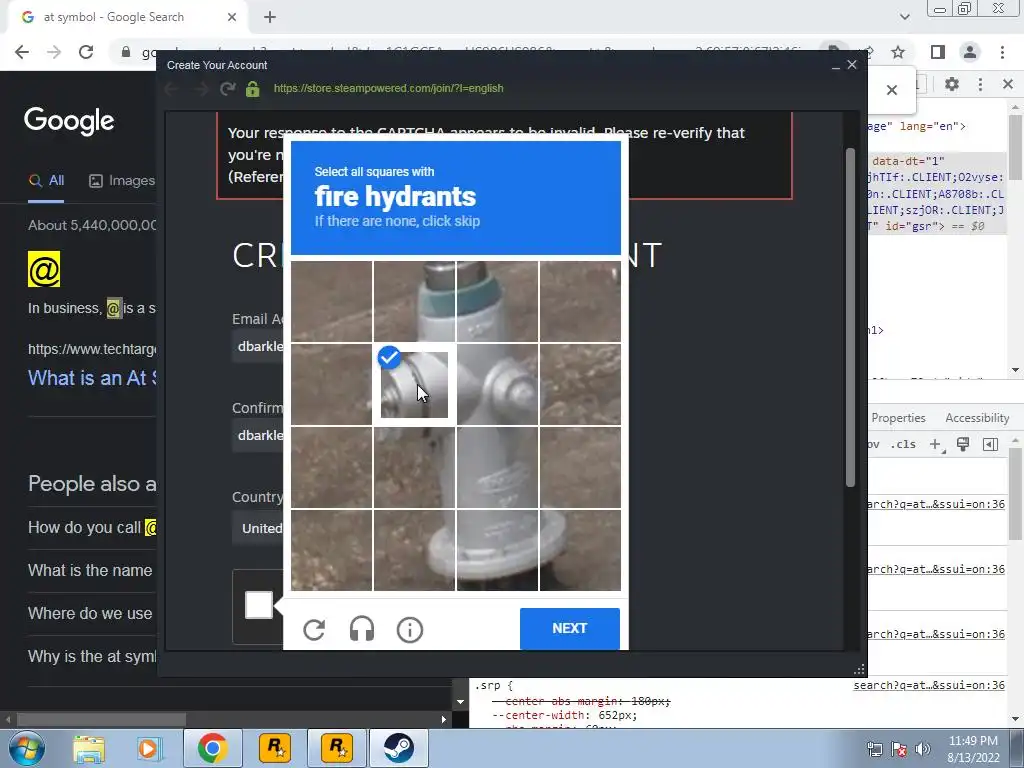Viewport: 1024px width, 768px height.
Task: Expand Chrome tab search chevron
Action: (904, 17)
